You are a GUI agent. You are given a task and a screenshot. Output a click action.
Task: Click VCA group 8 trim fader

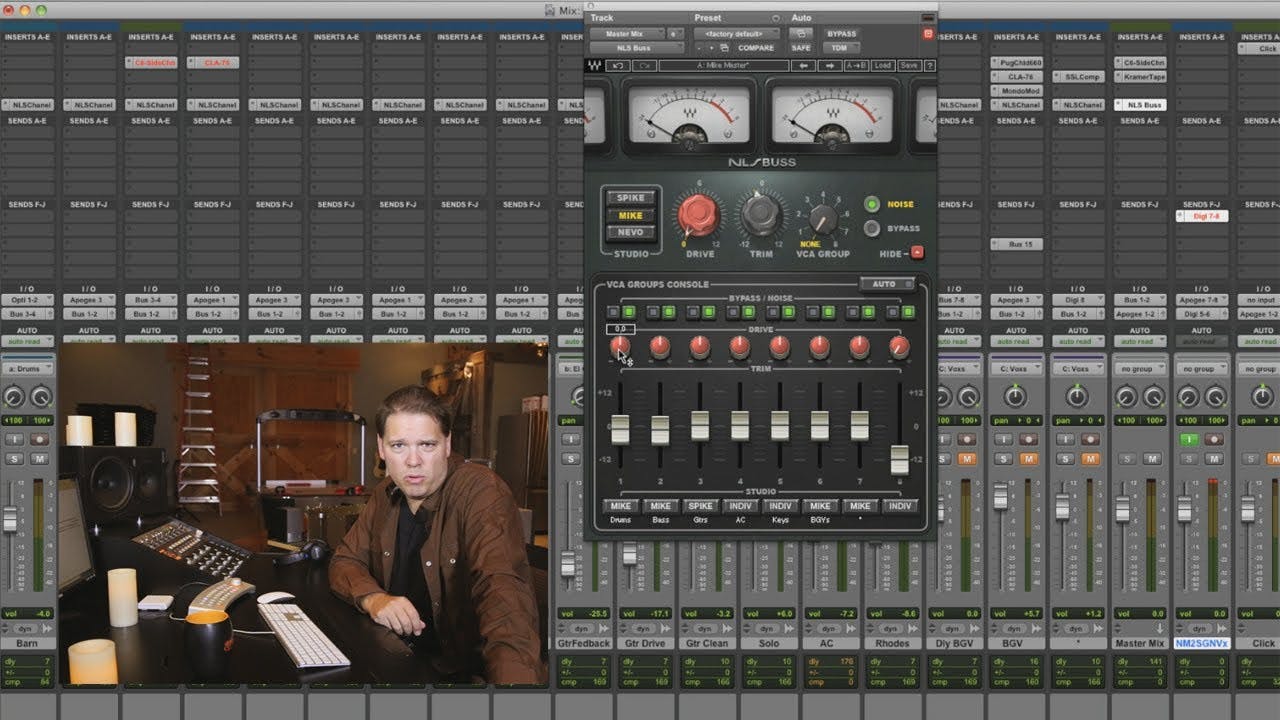[899, 459]
